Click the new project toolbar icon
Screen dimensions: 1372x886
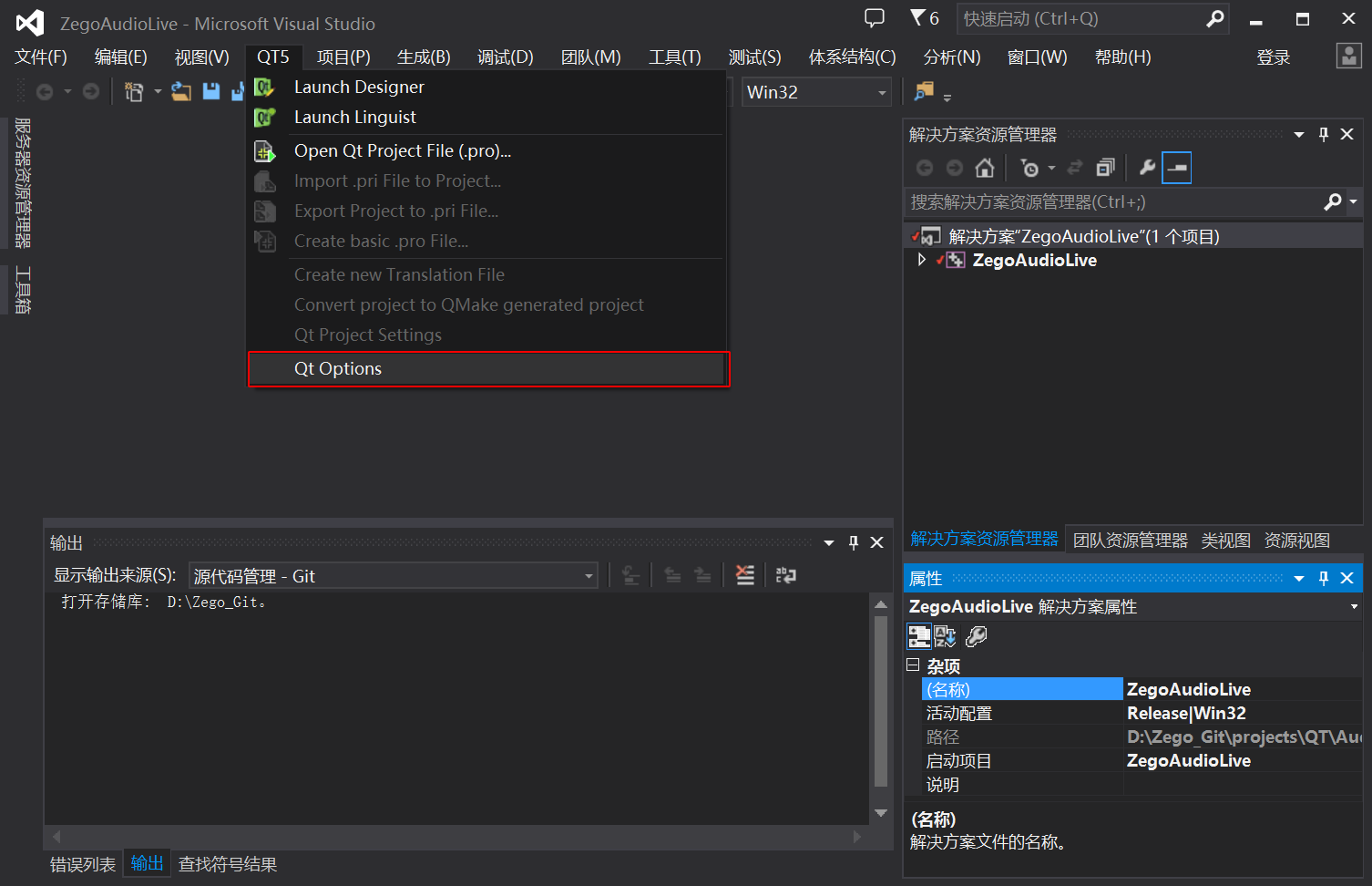click(x=134, y=91)
